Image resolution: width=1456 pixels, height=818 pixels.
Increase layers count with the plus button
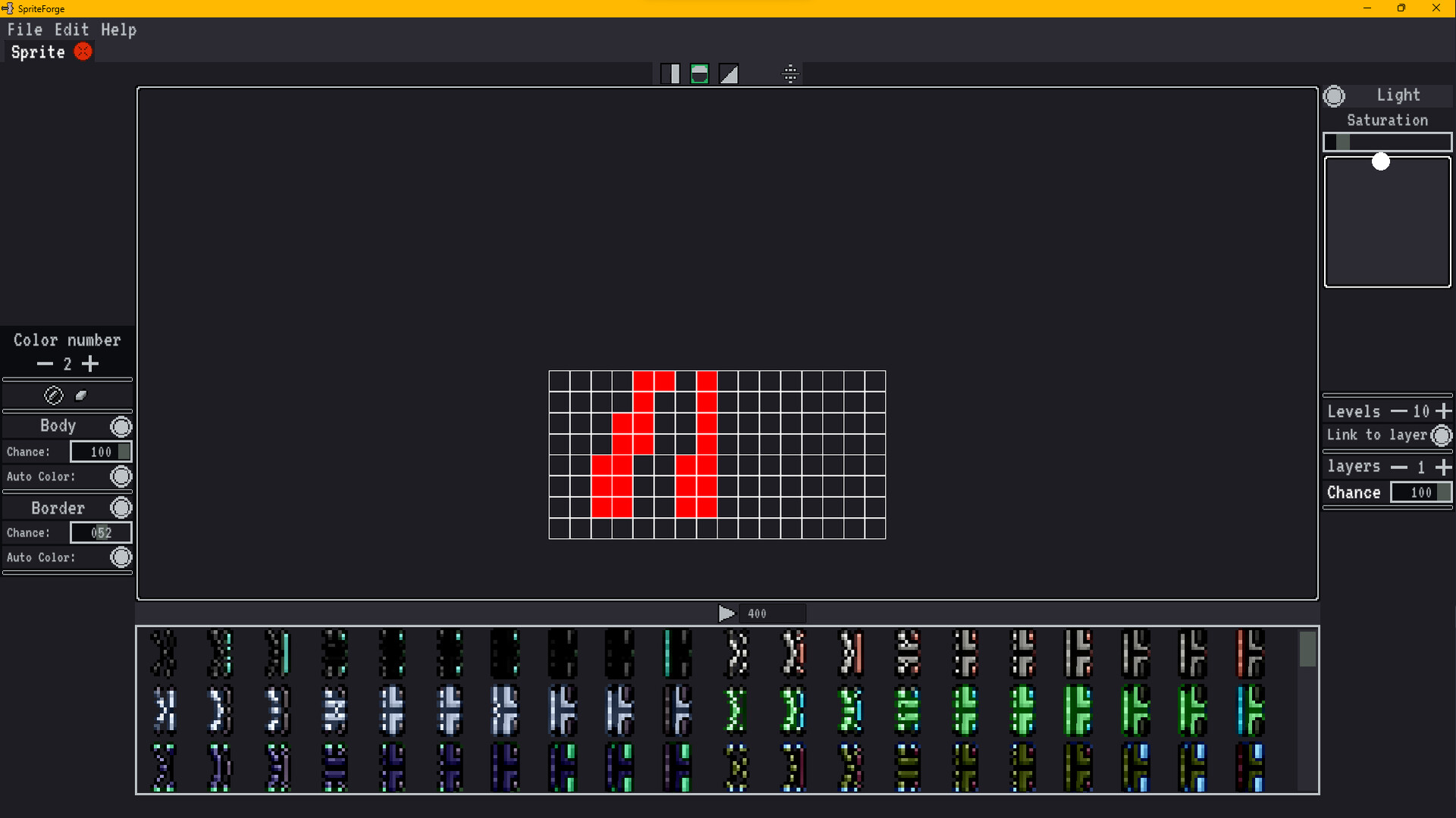(1444, 467)
